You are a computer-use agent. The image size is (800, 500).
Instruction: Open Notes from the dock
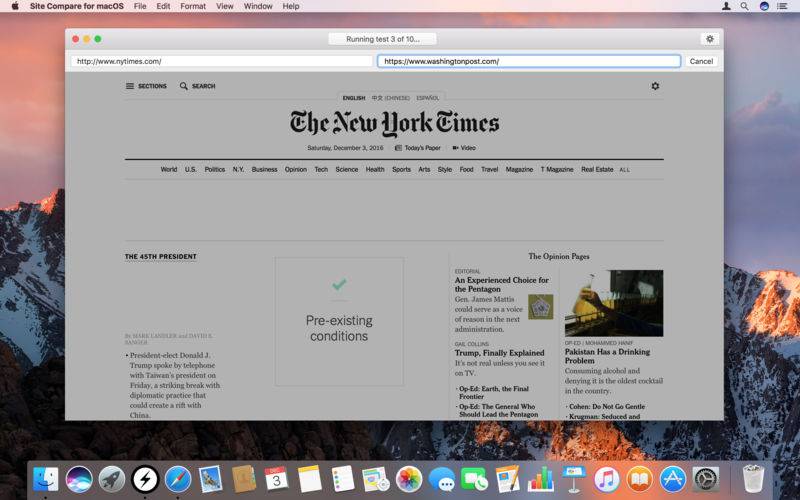click(x=310, y=480)
